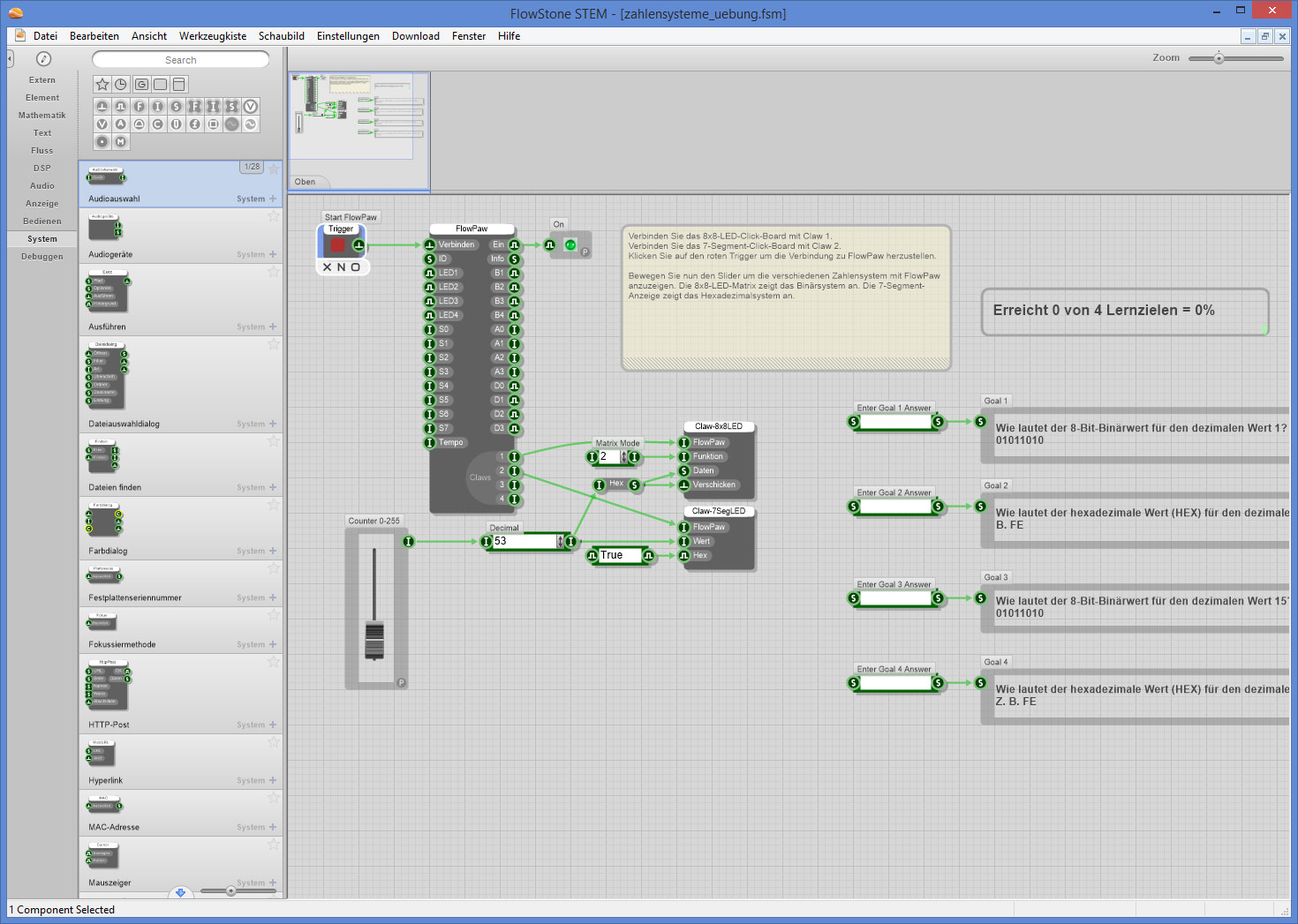Click the C connector type filter icon
The height and width of the screenshot is (924, 1298).
(x=157, y=124)
